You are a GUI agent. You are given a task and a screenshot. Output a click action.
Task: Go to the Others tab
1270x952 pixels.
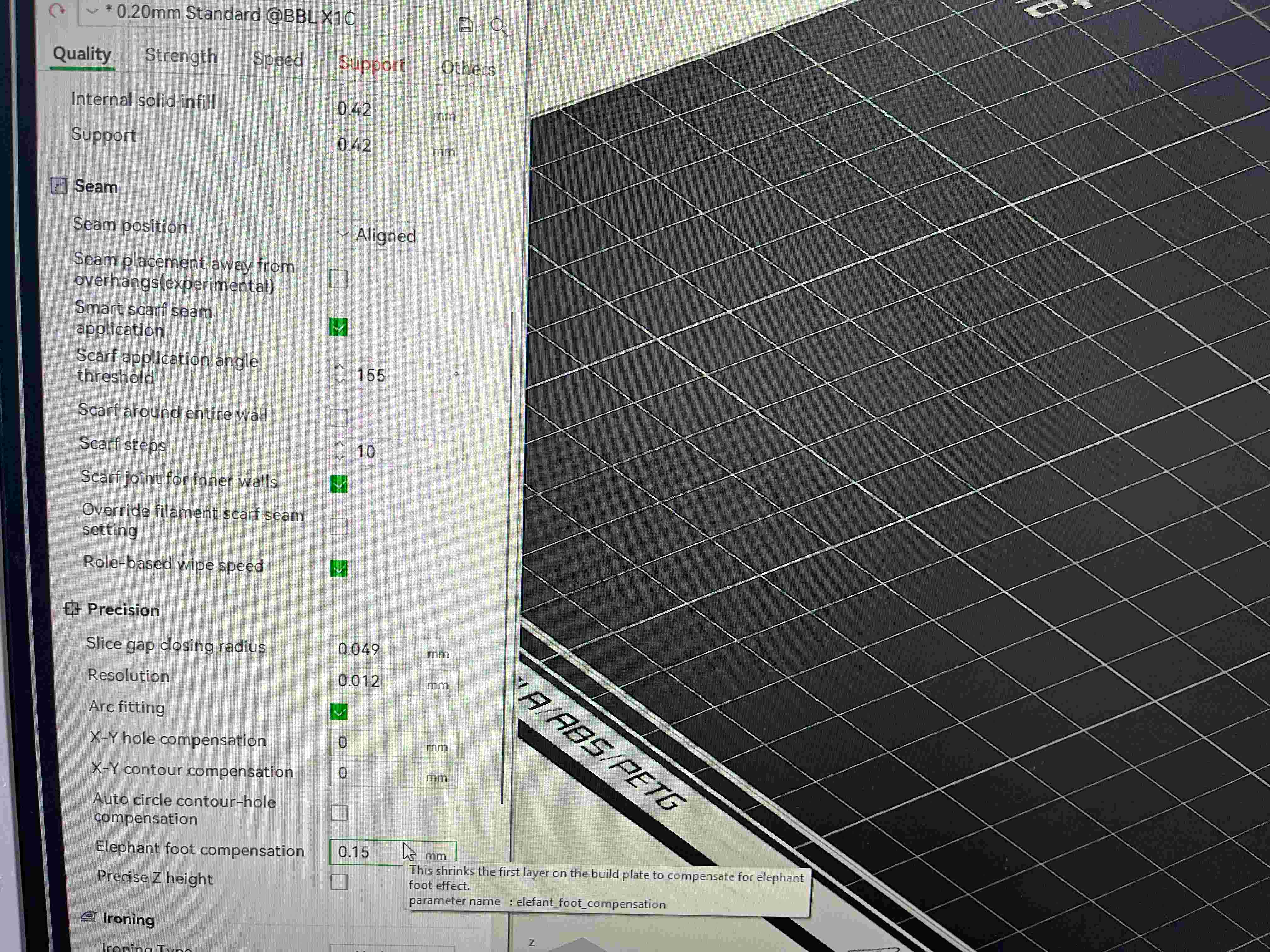pos(468,68)
